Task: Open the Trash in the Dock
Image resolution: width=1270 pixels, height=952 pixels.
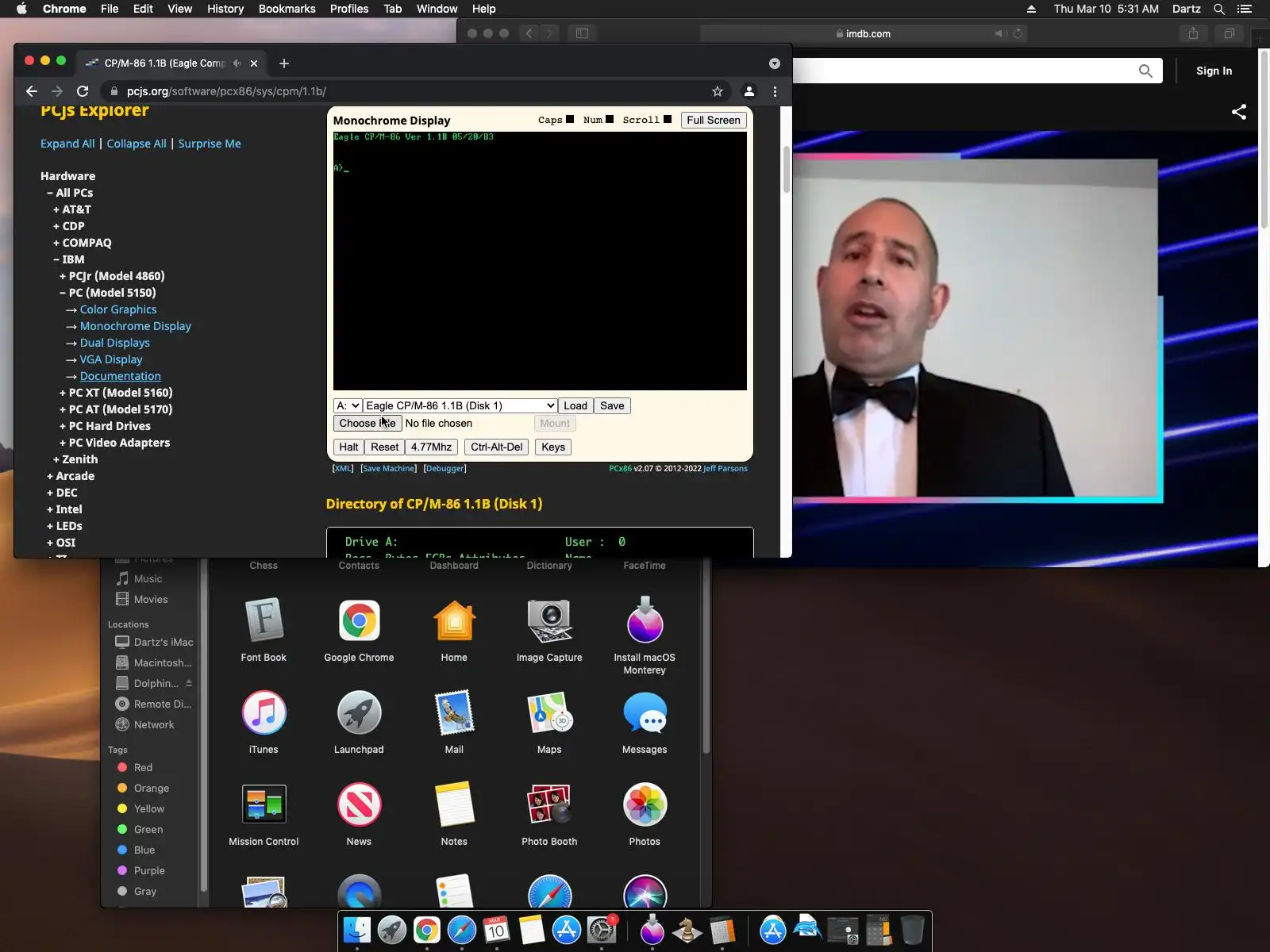Action: point(913,930)
